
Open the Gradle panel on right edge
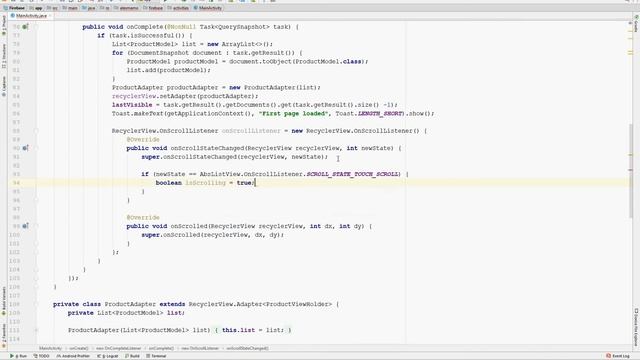(x=636, y=24)
